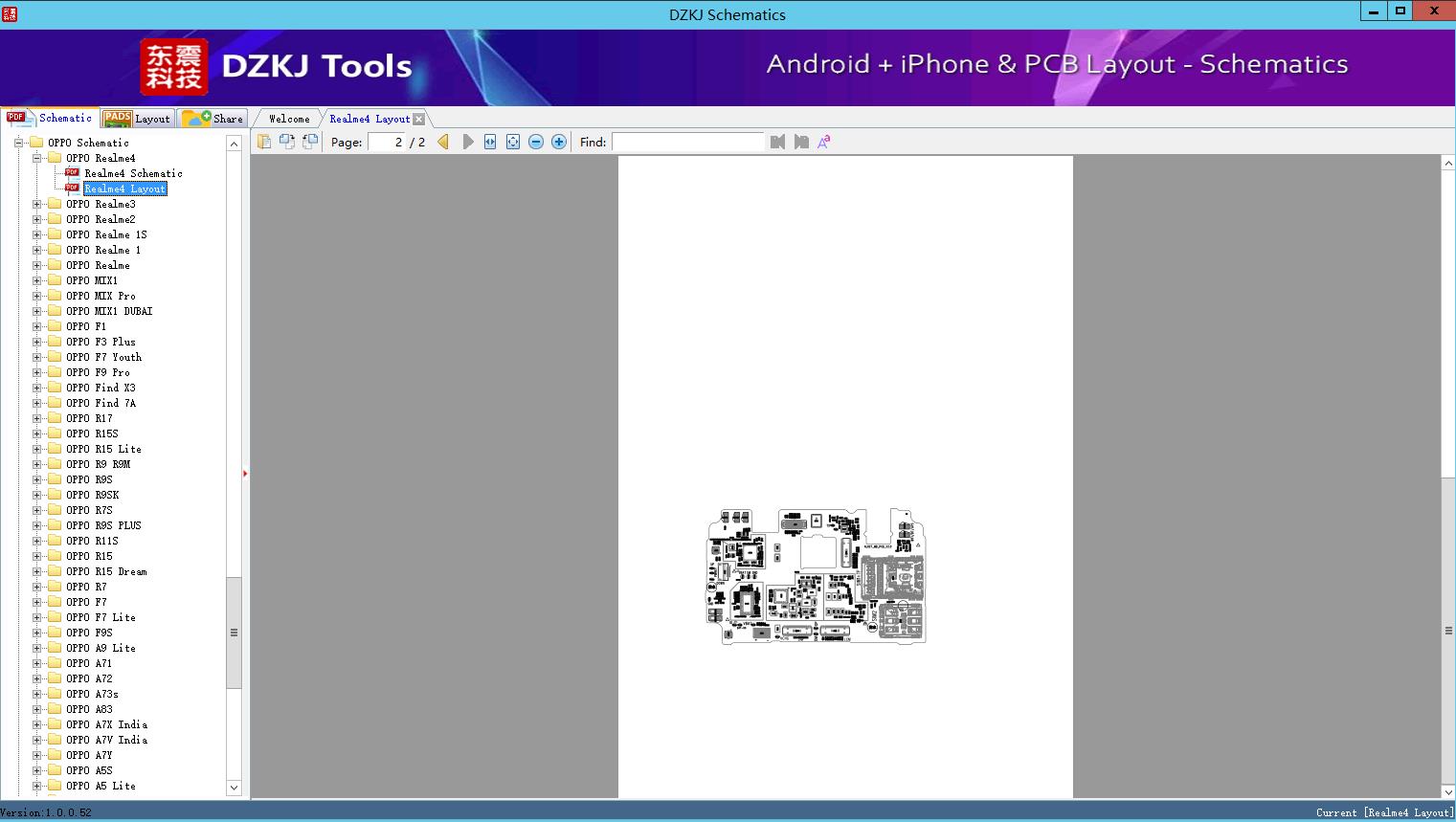Image resolution: width=1456 pixels, height=822 pixels.
Task: Select OPPO R9 R9M tree item
Action: coord(98,464)
